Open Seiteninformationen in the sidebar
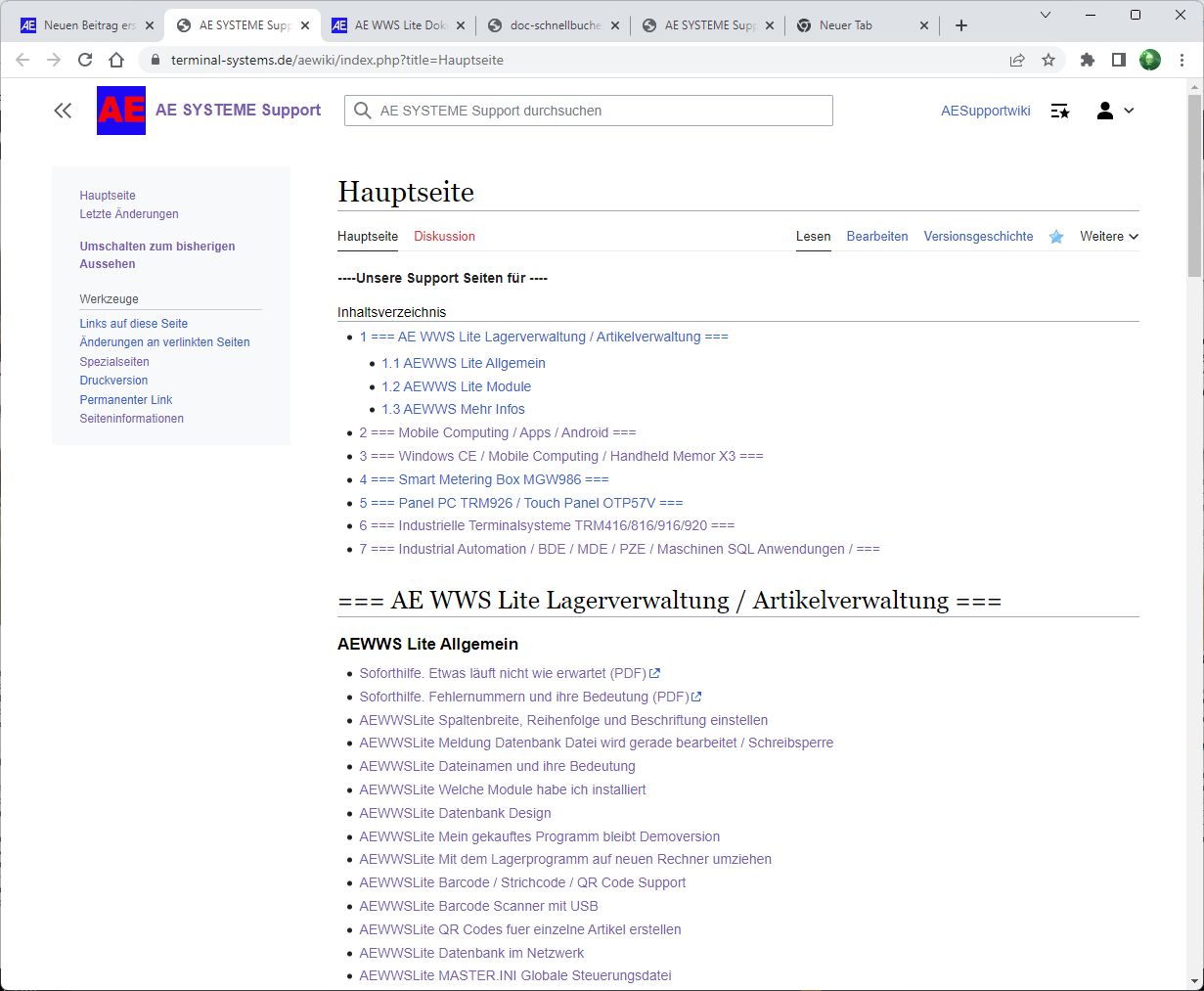This screenshot has width=1204, height=991. (132, 419)
